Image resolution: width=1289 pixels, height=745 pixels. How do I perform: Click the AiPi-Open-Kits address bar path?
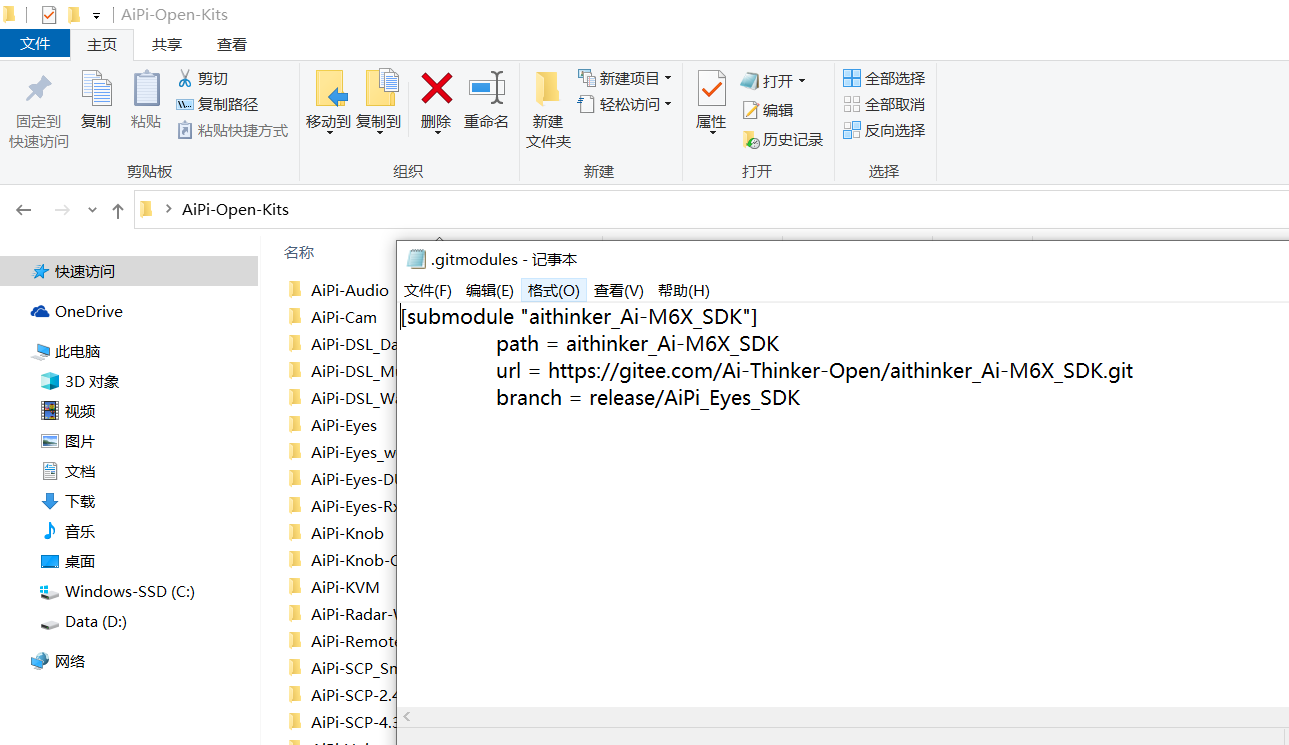click(x=235, y=210)
